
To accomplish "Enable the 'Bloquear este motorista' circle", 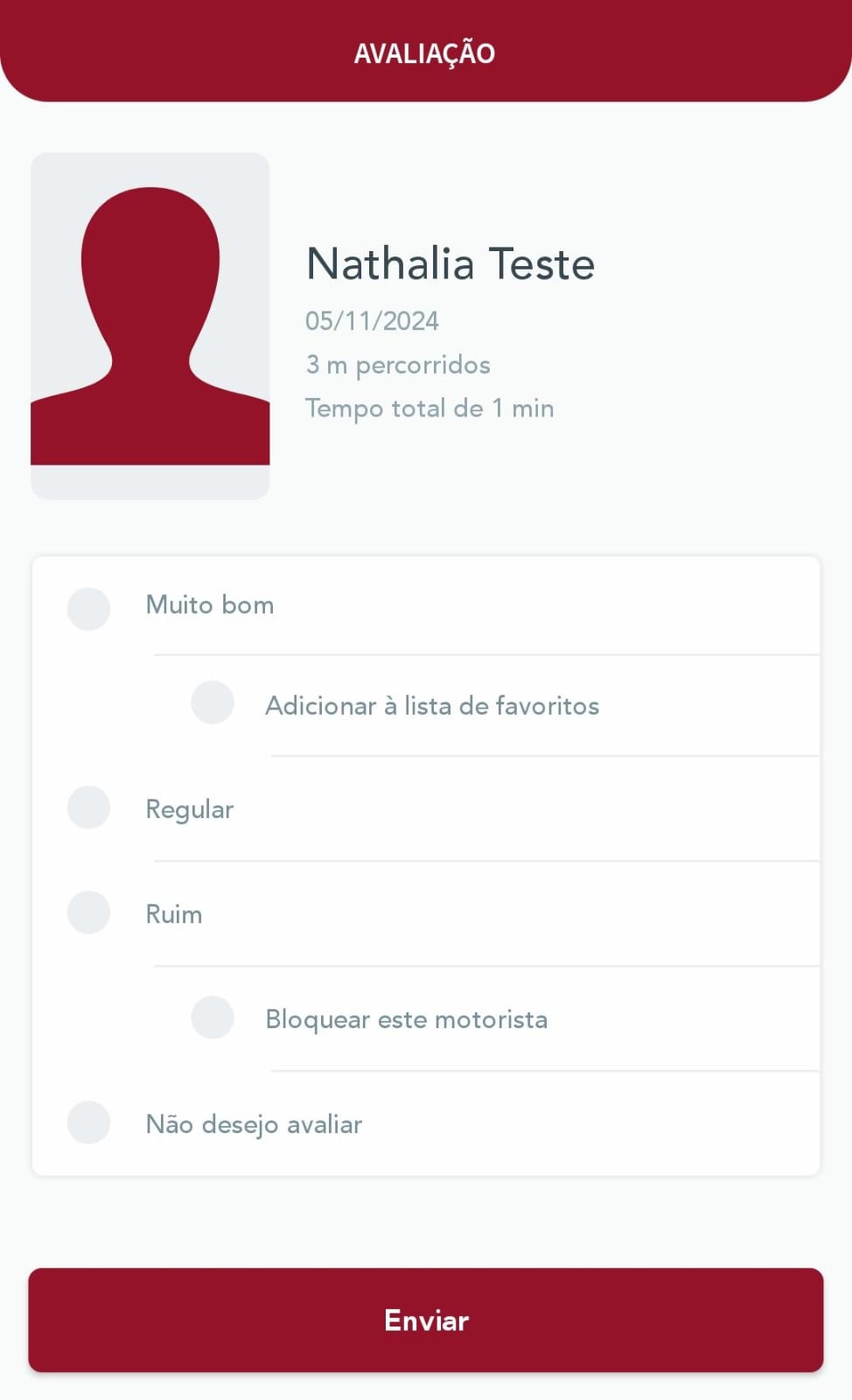I will pyautogui.click(x=213, y=1017).
